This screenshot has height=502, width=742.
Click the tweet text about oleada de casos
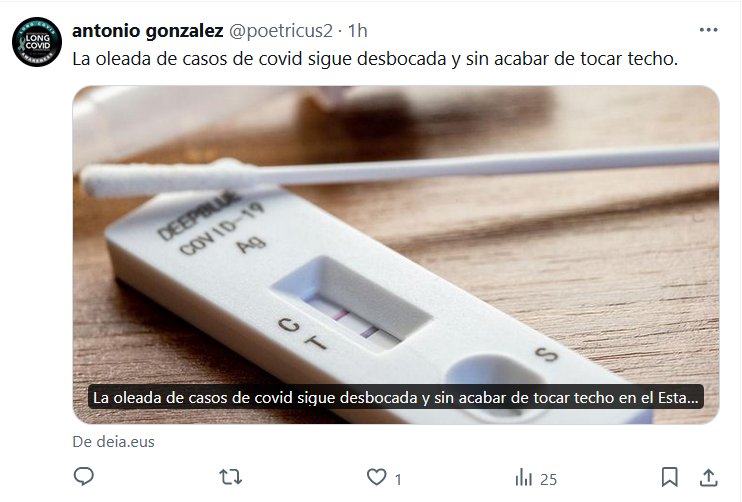click(x=375, y=59)
